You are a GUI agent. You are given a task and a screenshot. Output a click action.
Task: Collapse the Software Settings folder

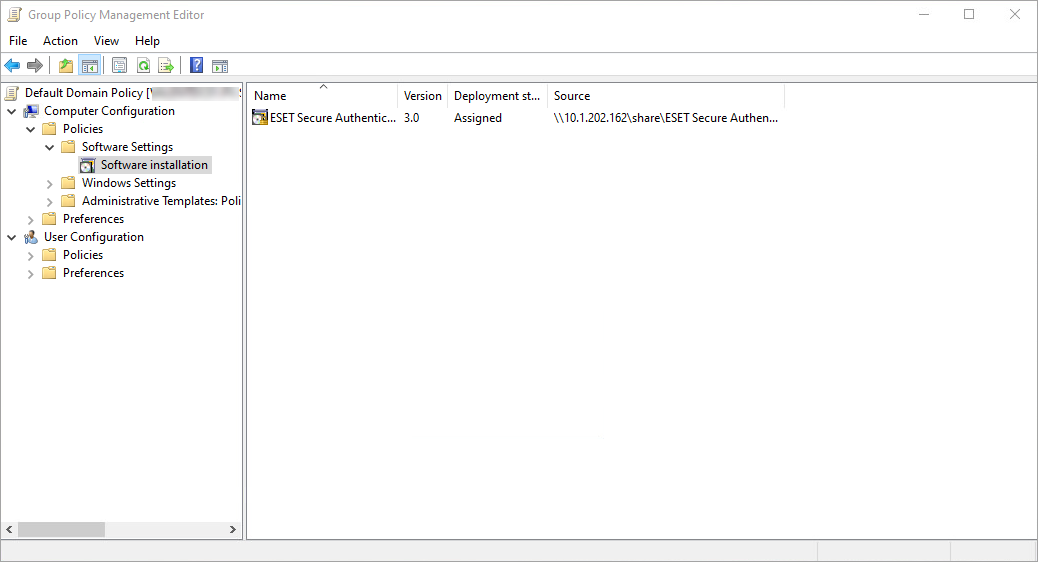[x=50, y=147]
